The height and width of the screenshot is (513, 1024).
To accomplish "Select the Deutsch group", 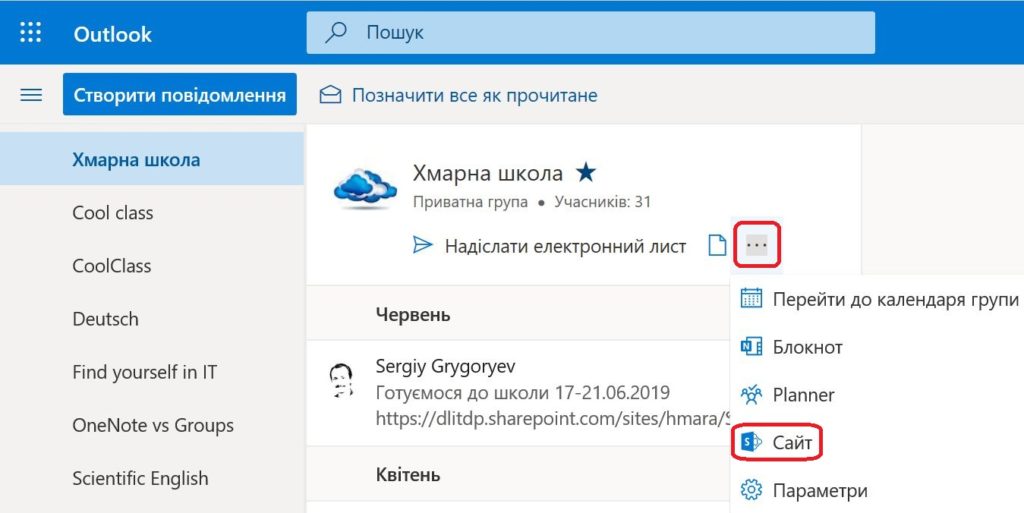I will pos(152,319).
